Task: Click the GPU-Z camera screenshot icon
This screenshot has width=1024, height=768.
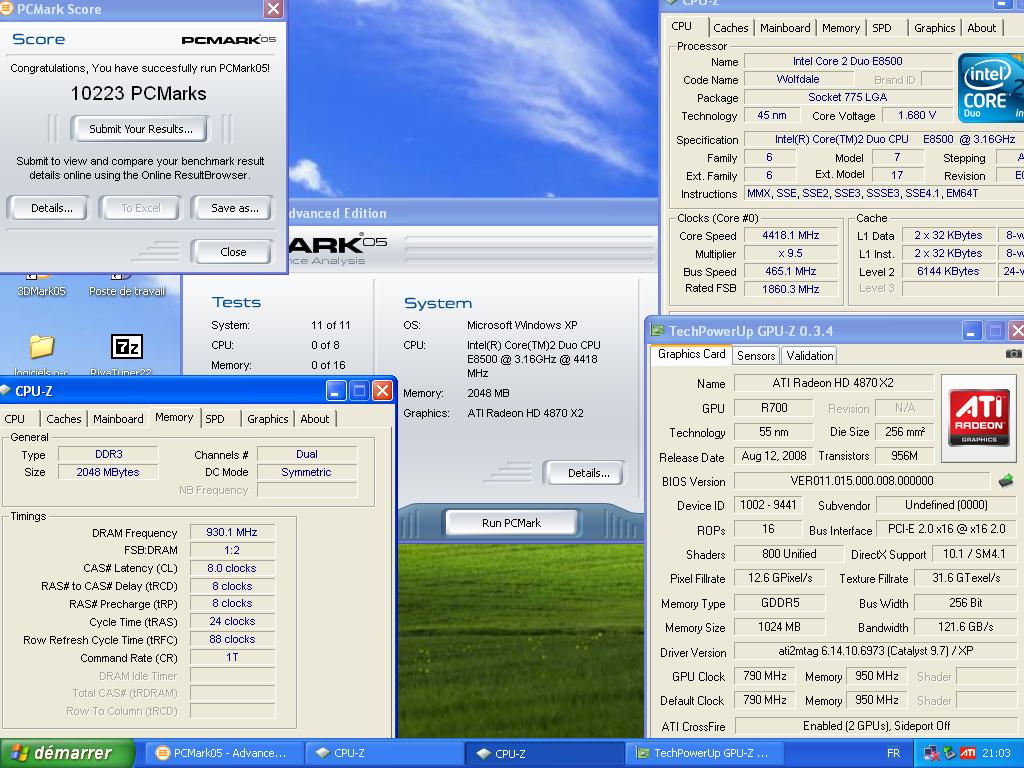Action: pyautogui.click(x=1014, y=353)
